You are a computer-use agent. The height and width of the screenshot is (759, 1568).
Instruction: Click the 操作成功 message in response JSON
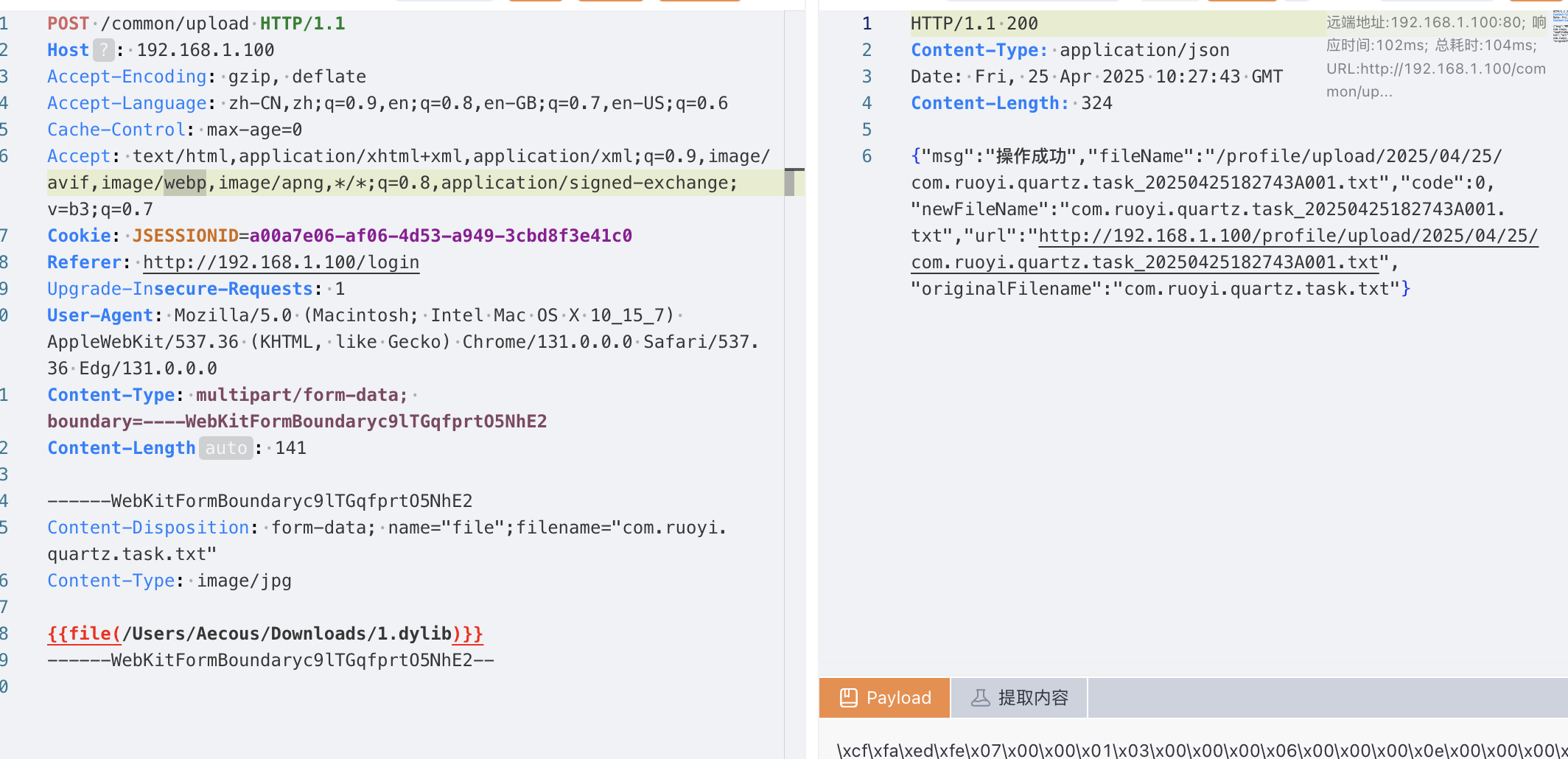[1030, 156]
